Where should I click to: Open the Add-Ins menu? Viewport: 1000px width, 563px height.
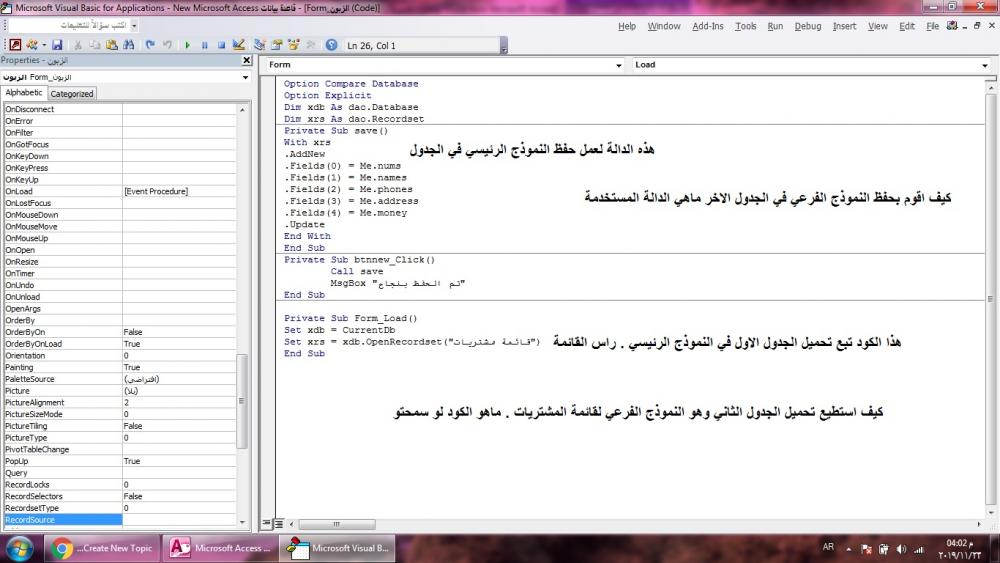[x=708, y=26]
